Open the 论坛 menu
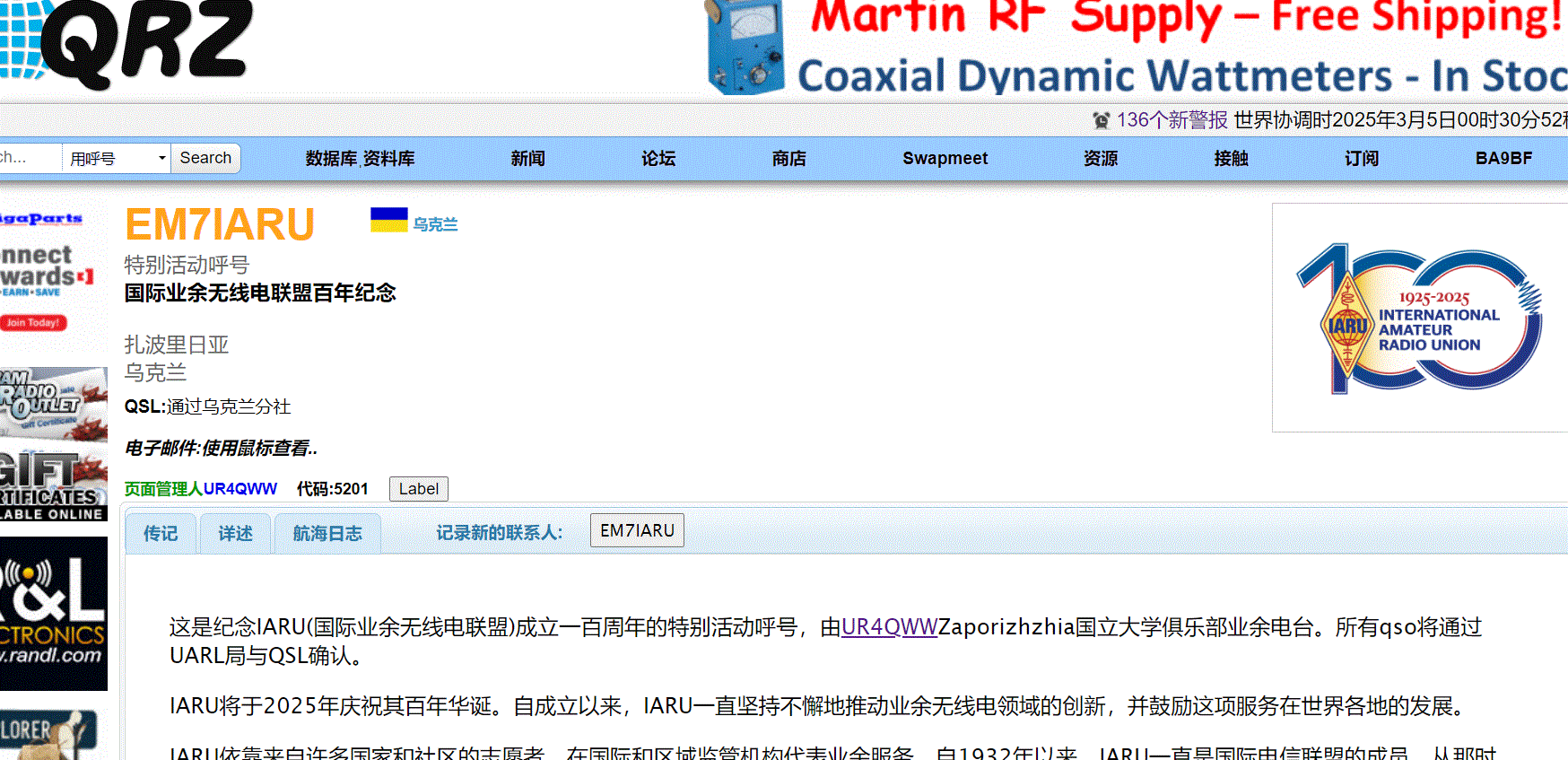 [658, 159]
